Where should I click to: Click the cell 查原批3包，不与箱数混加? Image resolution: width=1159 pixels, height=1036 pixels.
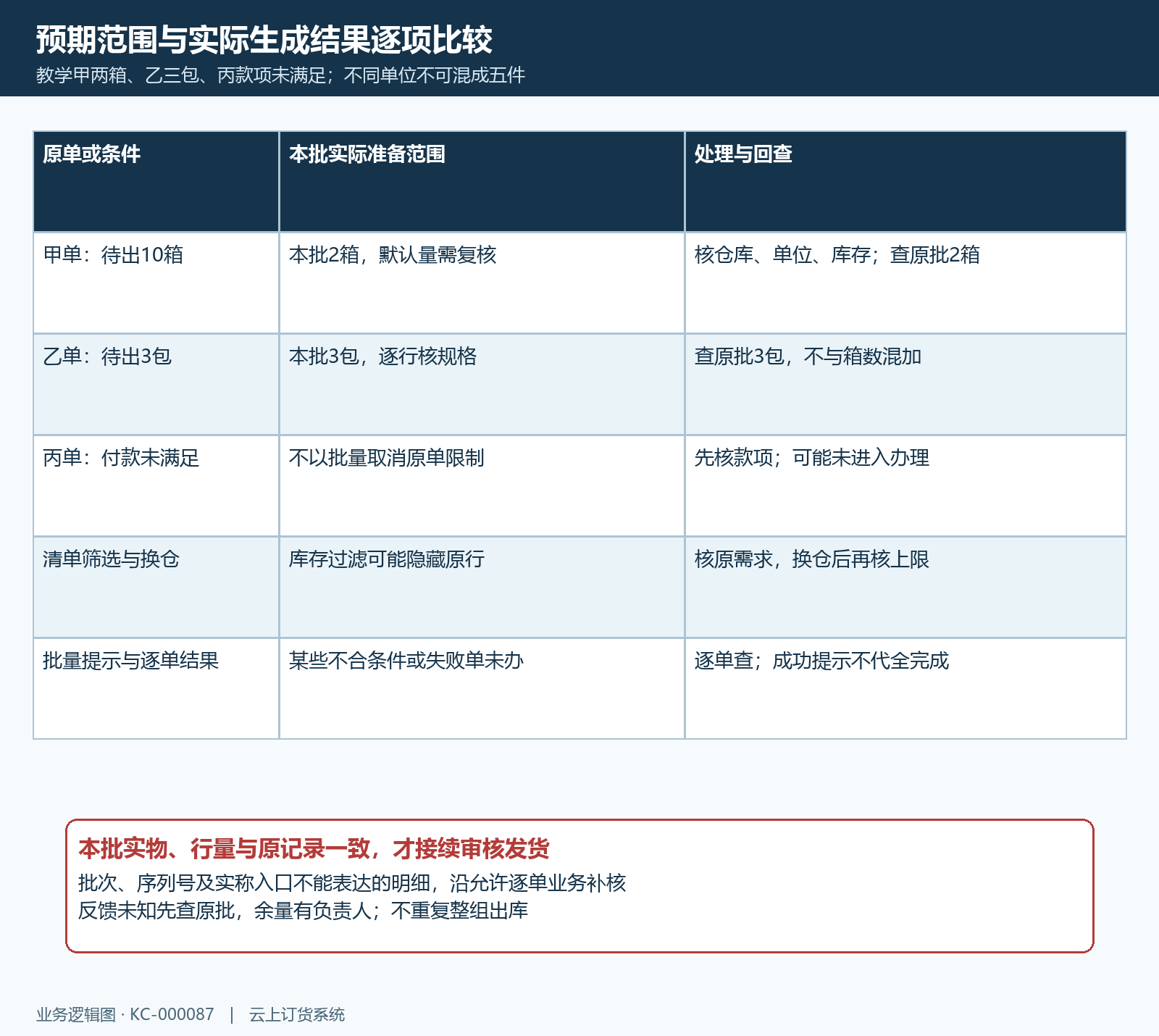click(x=905, y=385)
